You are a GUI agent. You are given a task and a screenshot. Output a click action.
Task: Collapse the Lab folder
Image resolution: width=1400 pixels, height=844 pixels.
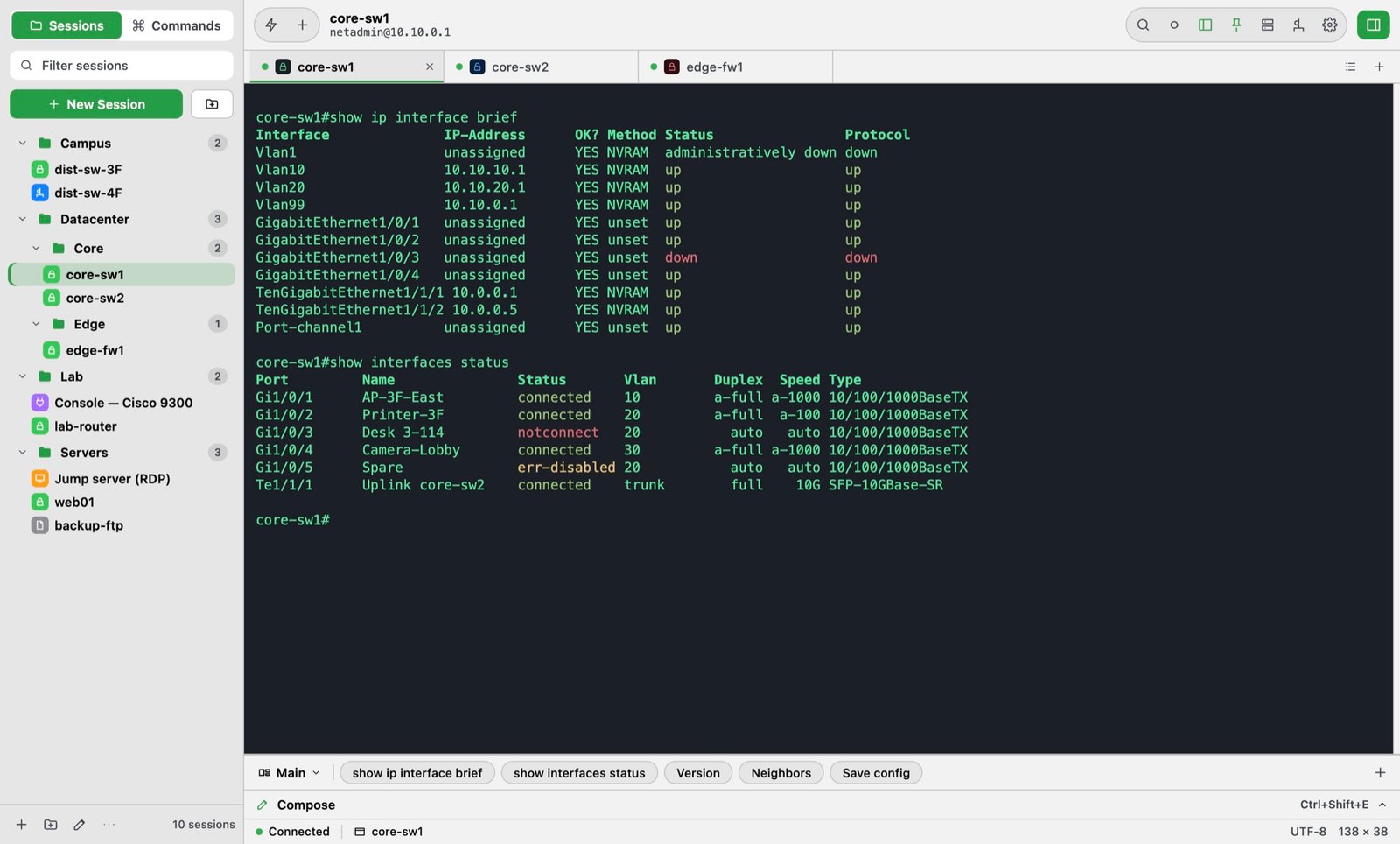pos(23,376)
